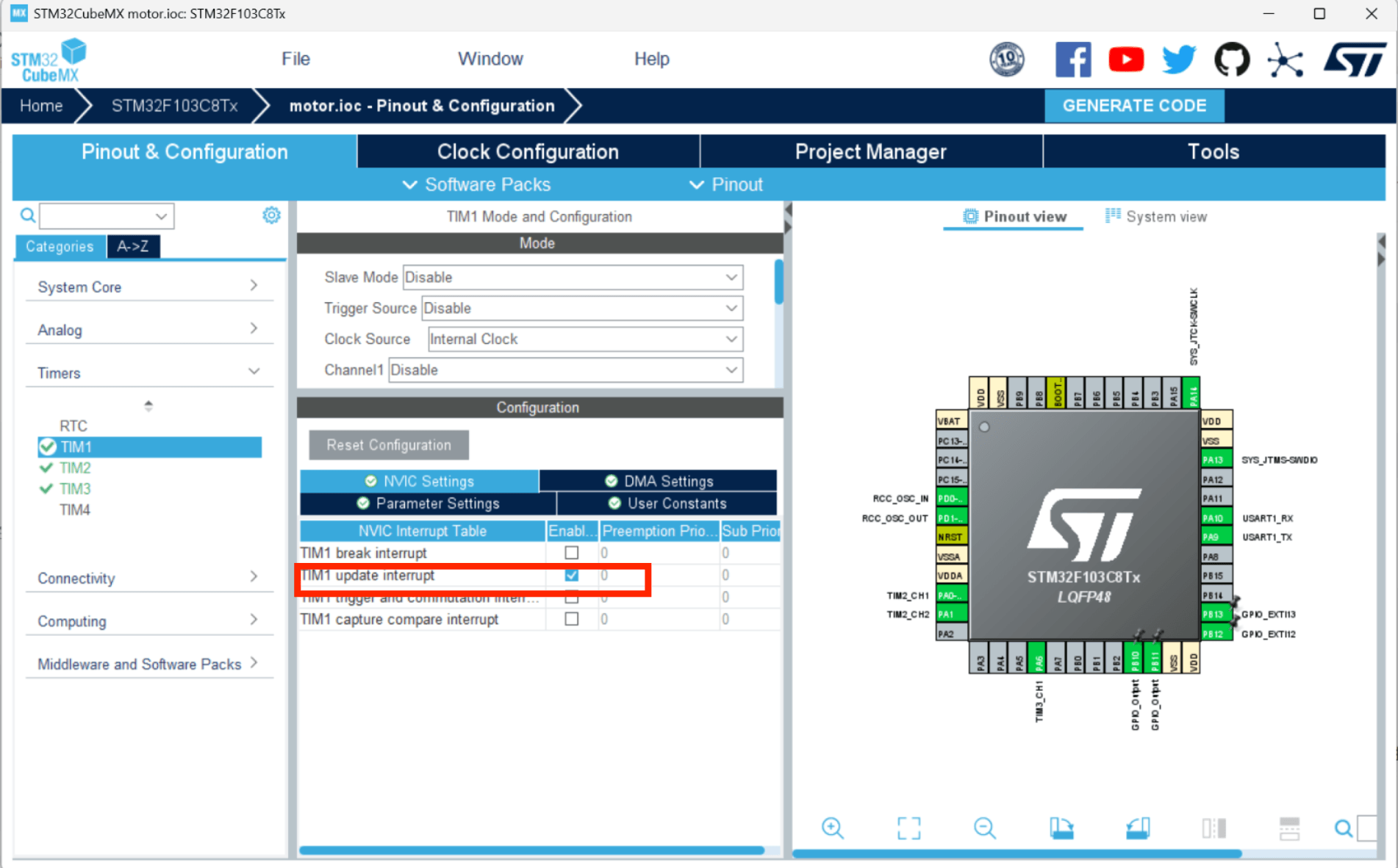Expand the Connectivity category
Image resolution: width=1398 pixels, height=868 pixels.
click(x=149, y=578)
